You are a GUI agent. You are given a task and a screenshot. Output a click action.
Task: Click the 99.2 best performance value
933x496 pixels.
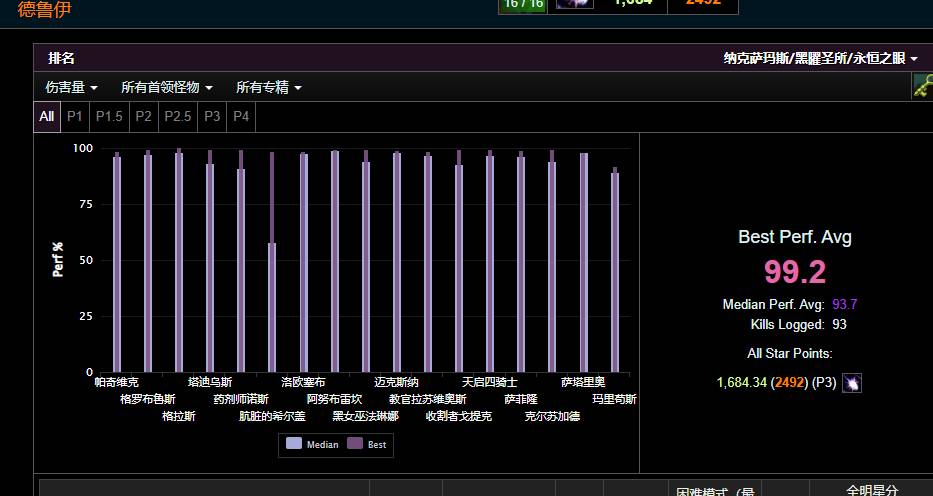click(x=795, y=272)
